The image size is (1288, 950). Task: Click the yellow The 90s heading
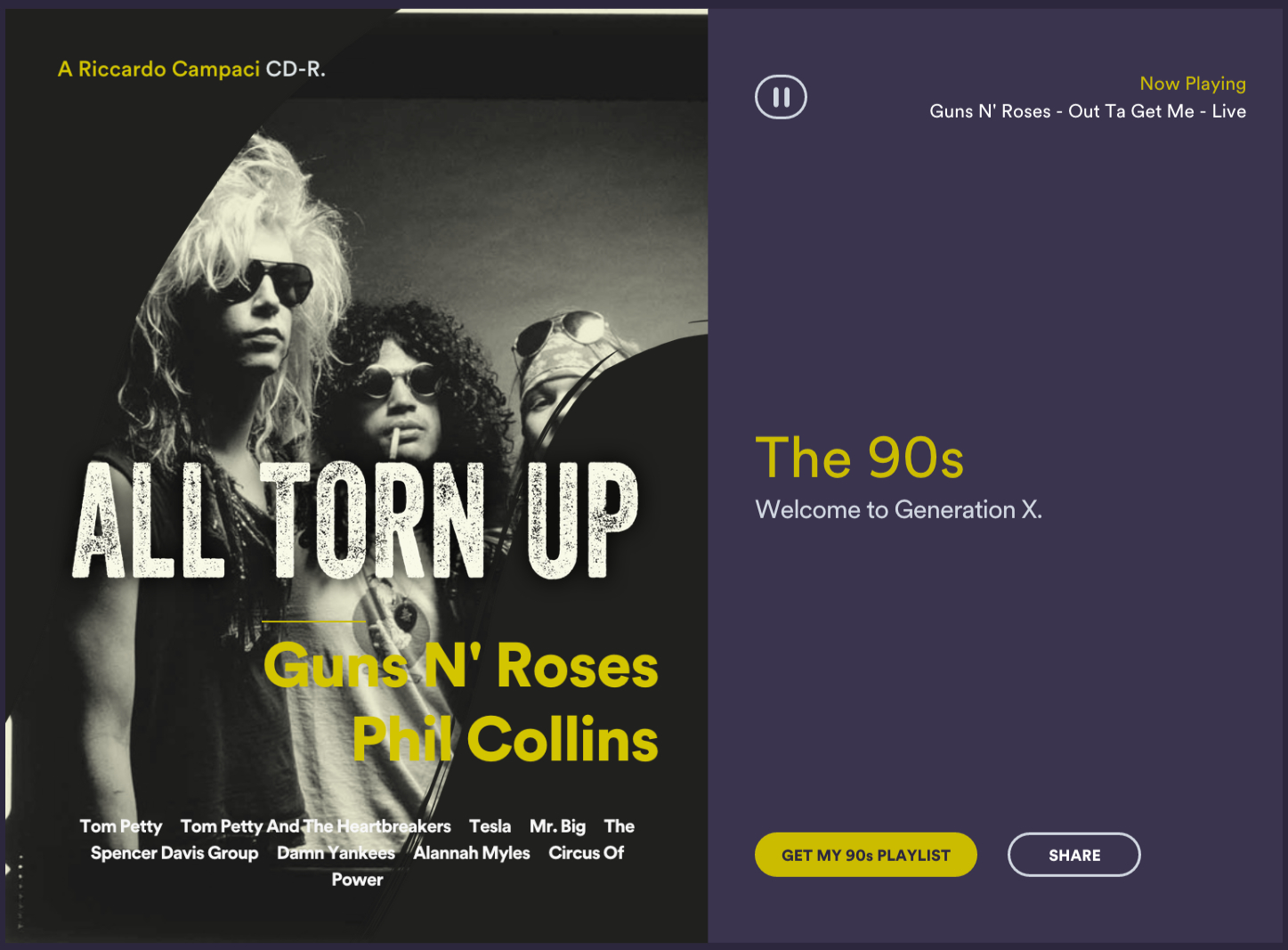coord(859,458)
